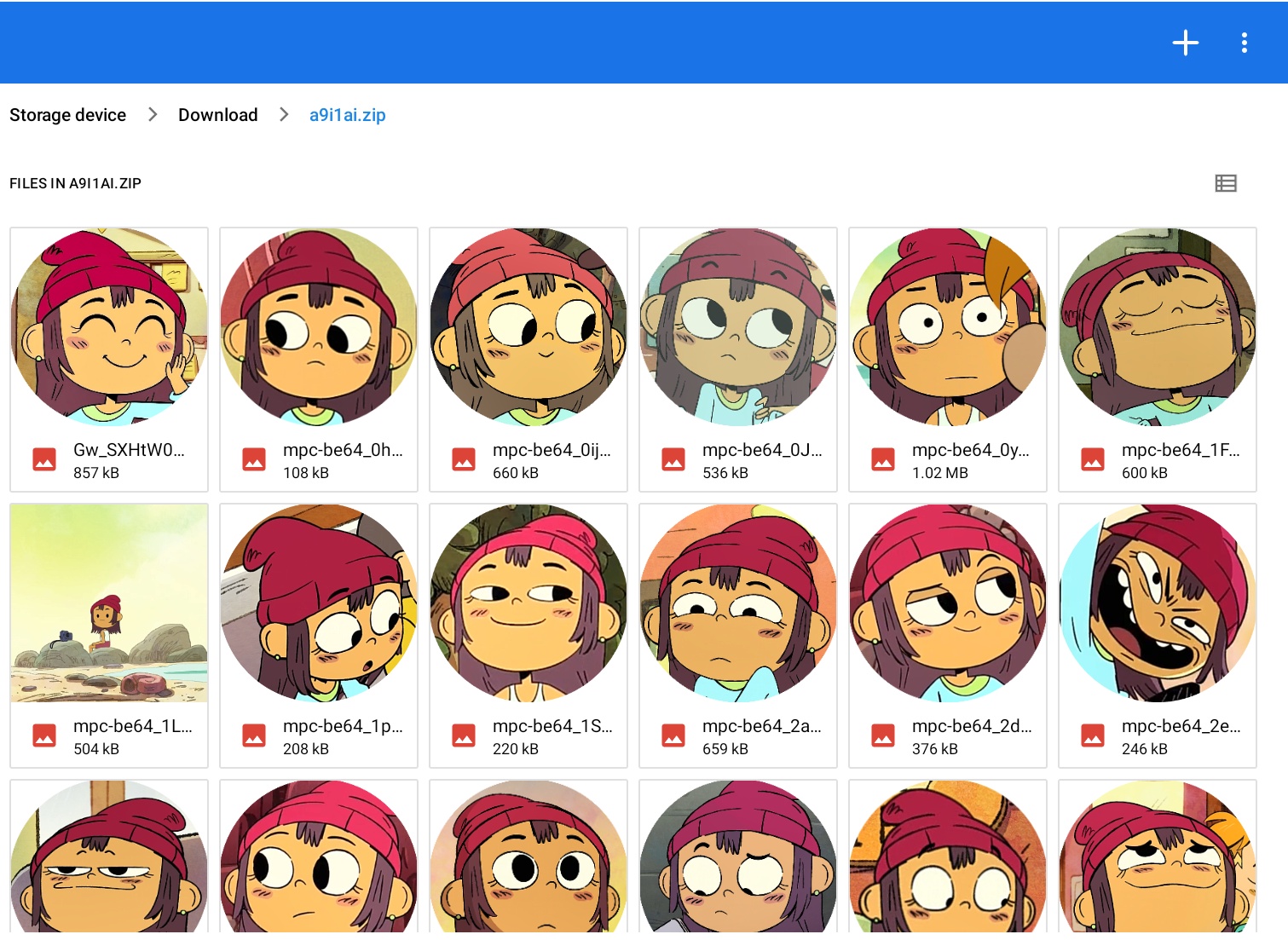Screen dimensions: 1288x940
Task: Click the 1.02 MB file size
Action: coord(940,473)
